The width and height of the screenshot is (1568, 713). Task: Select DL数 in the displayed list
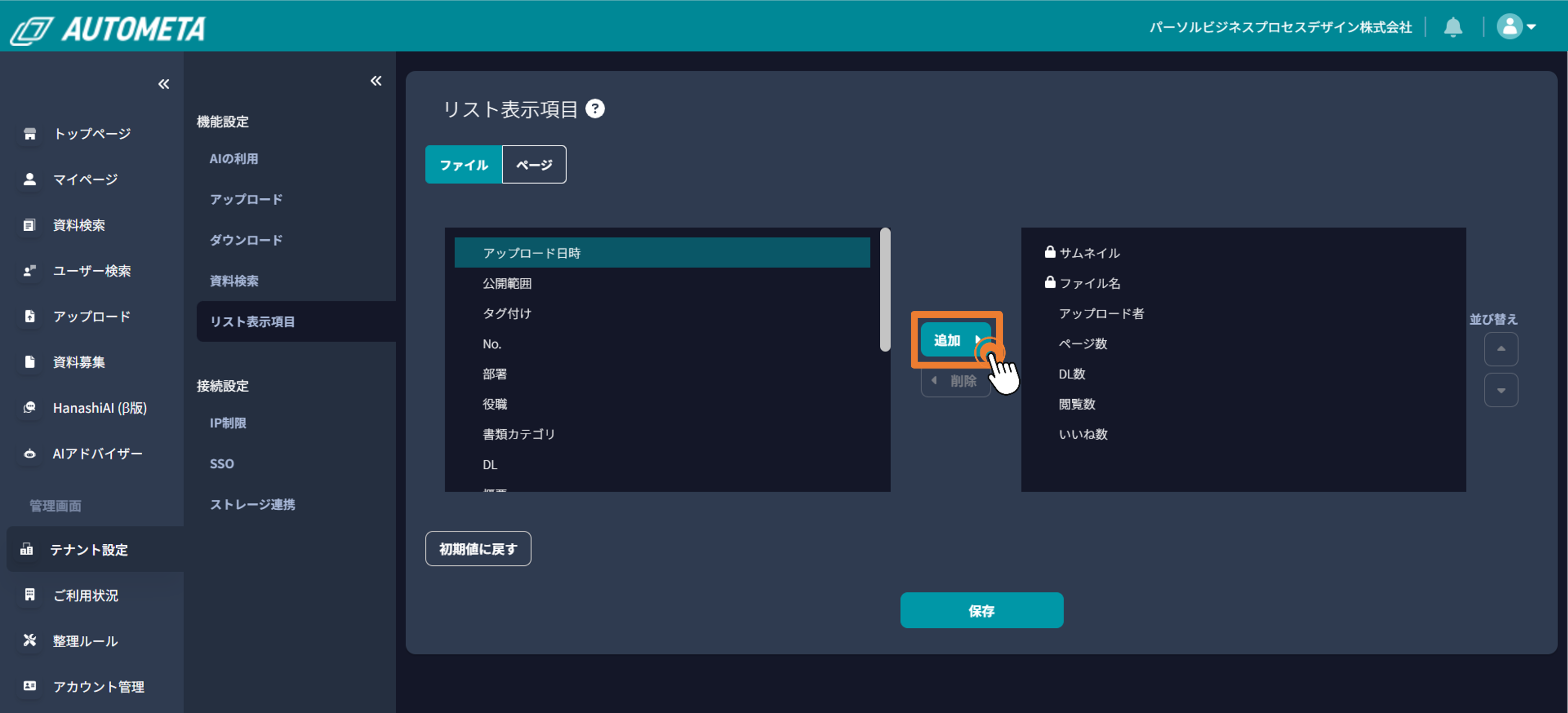[1244, 373]
